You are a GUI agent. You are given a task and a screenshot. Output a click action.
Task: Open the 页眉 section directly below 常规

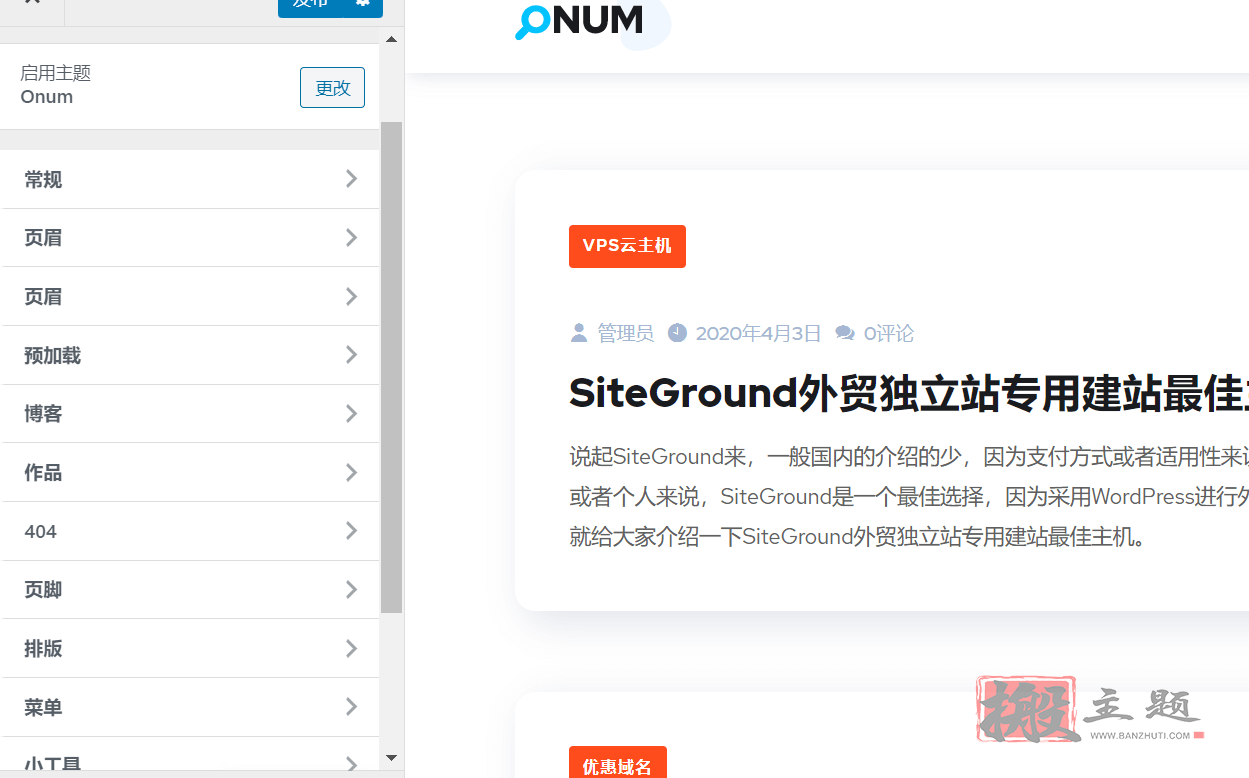190,238
